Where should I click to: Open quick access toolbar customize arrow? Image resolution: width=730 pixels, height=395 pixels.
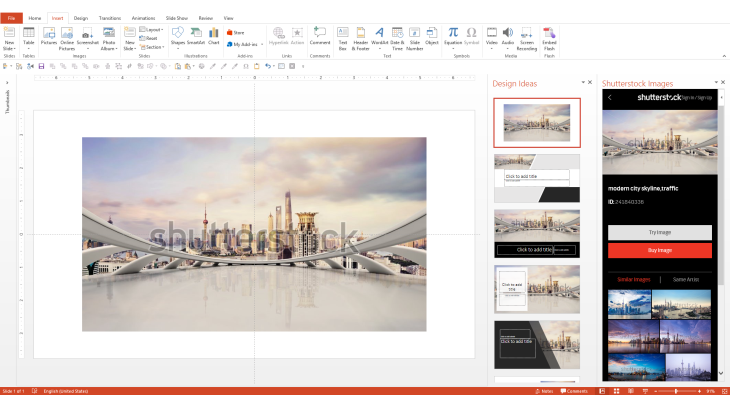[x=303, y=66]
